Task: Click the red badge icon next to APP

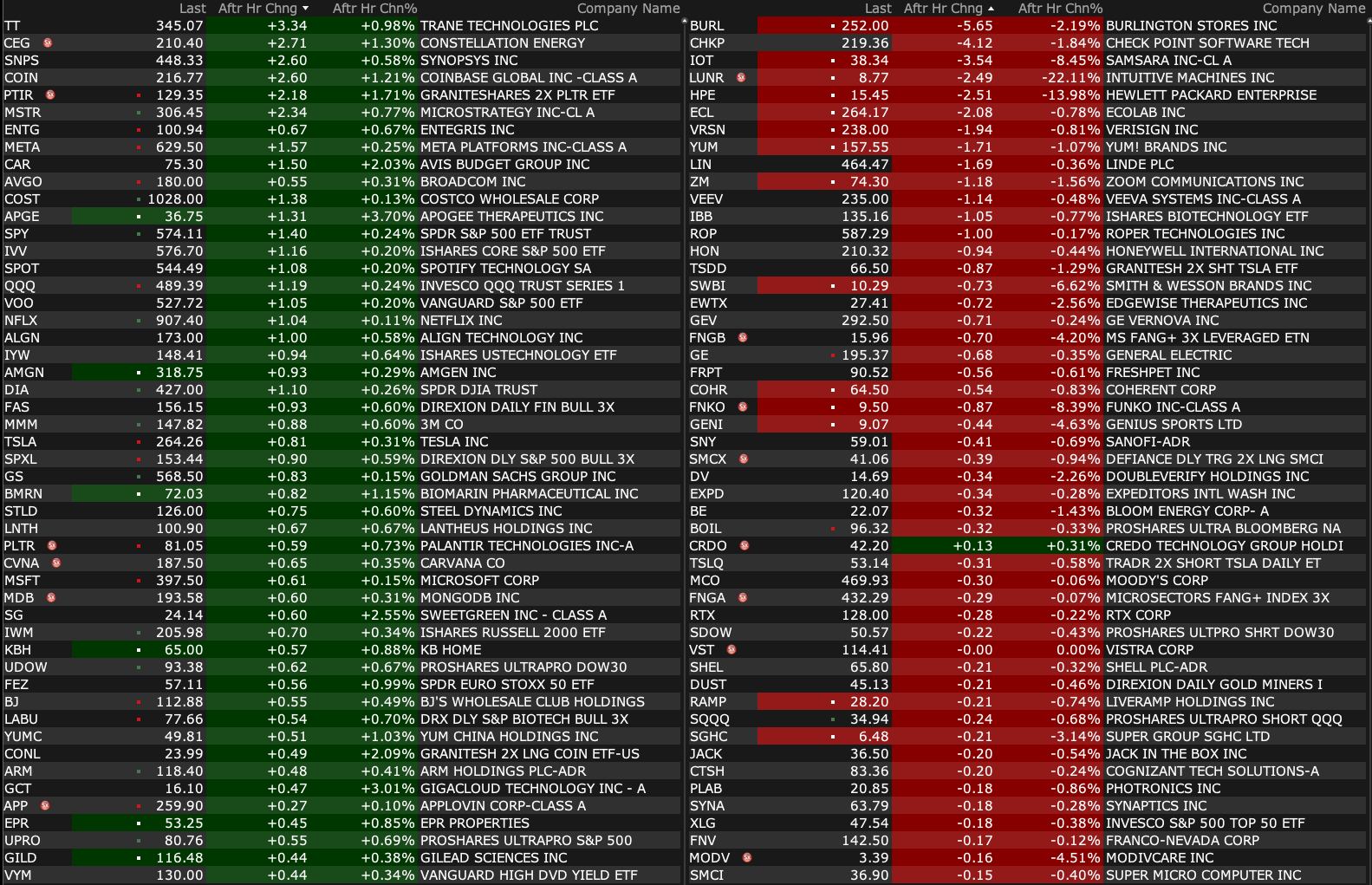Action: point(45,805)
